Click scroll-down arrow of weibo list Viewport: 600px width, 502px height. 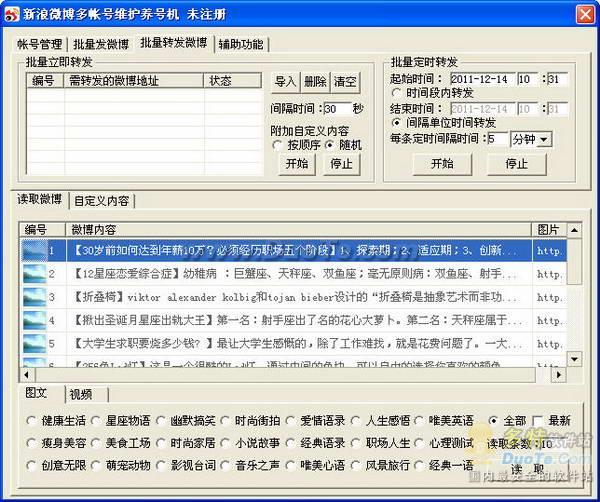click(574, 359)
